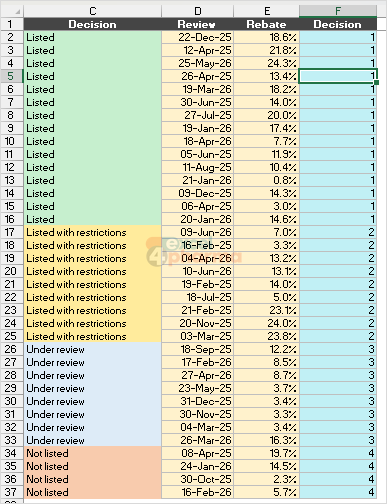Click the Under review cell in row 26
The height and width of the screenshot is (504, 387).
(x=93, y=349)
